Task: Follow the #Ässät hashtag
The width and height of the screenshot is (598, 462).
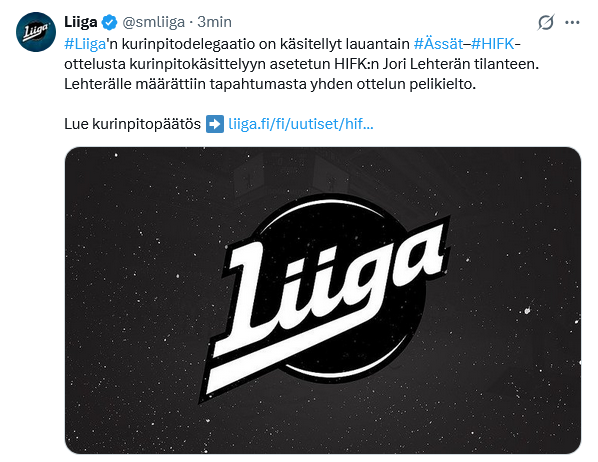Action: pos(438,44)
